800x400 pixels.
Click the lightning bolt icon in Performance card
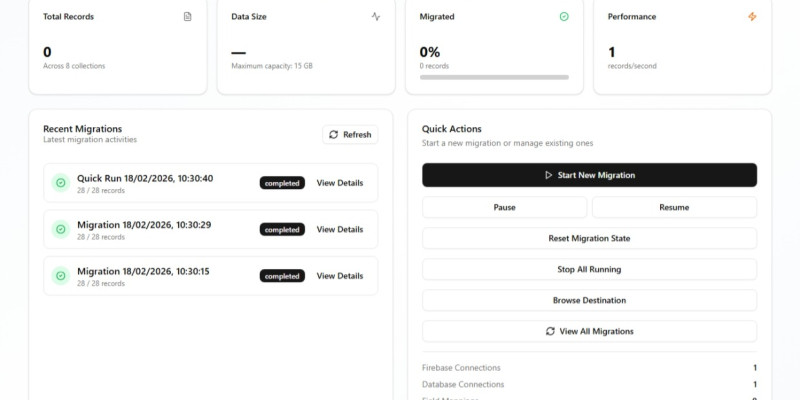(752, 17)
